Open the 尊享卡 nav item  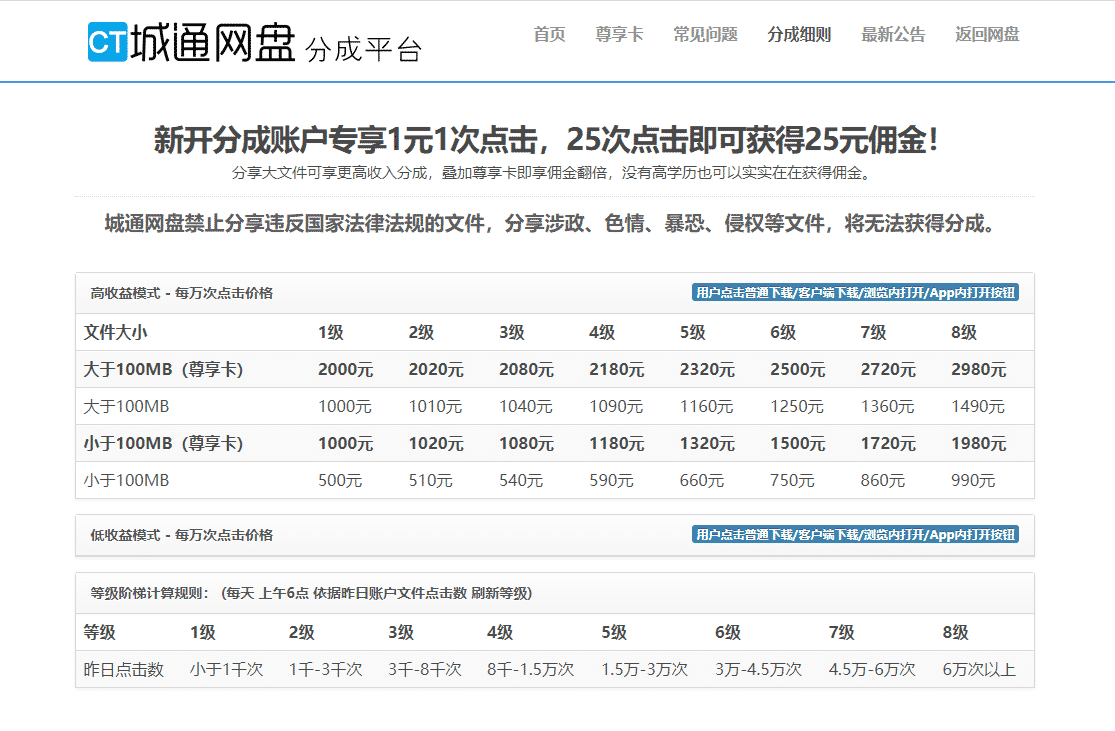(x=619, y=34)
